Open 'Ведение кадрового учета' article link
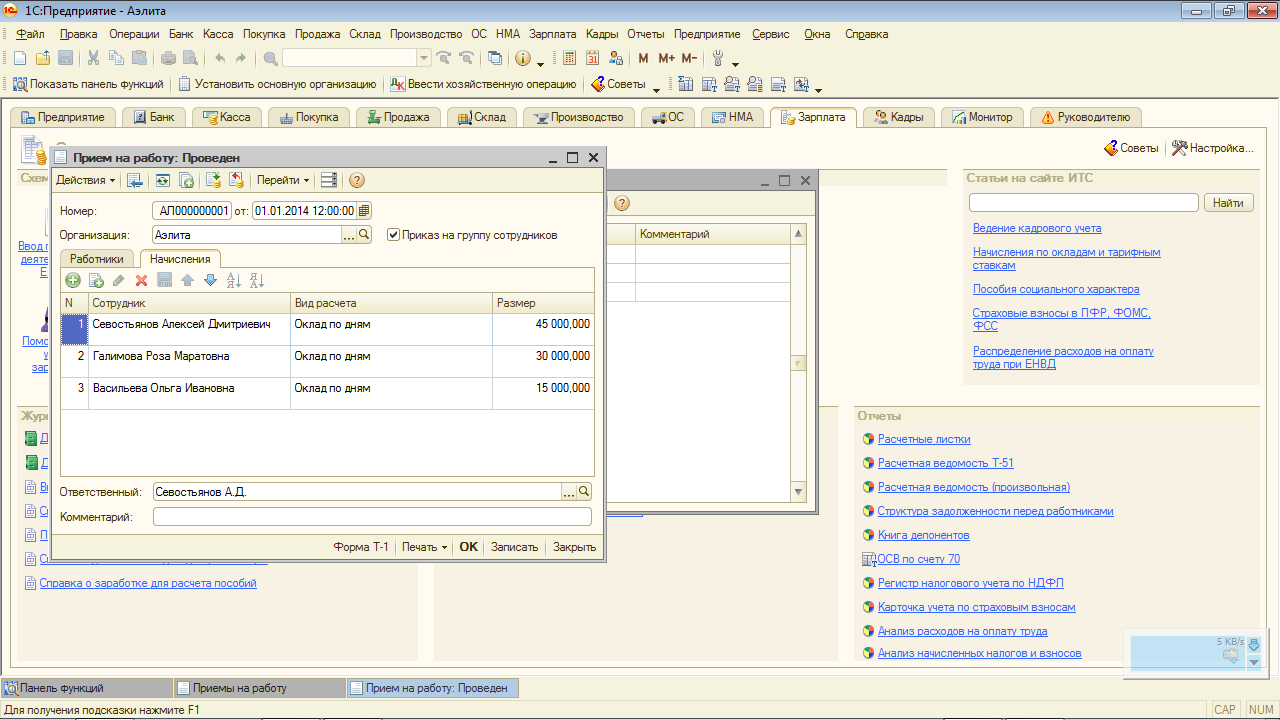Screen dimensions: 1280x720 1037,228
